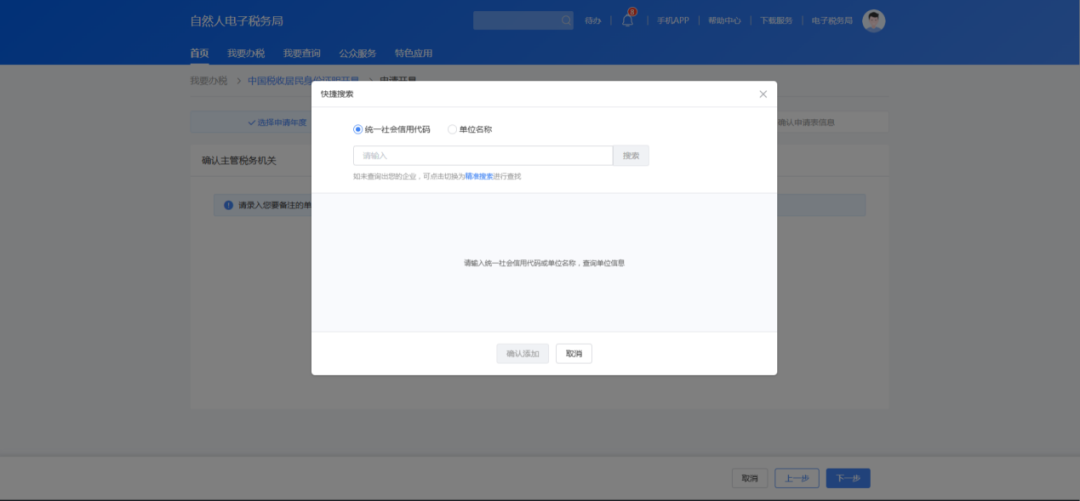This screenshot has height=501, width=1080.
Task: Click the blue 下一步 button
Action: coord(847,478)
